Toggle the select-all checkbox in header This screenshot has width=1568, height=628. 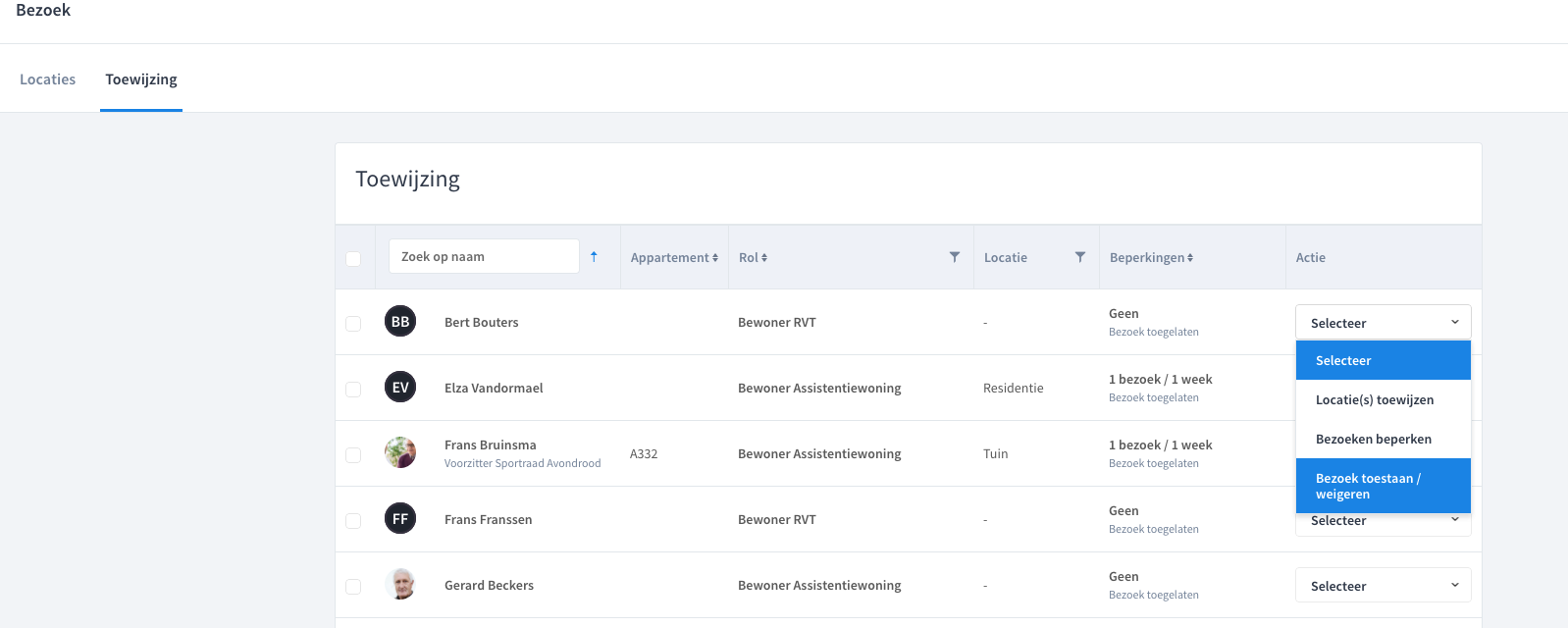click(353, 259)
